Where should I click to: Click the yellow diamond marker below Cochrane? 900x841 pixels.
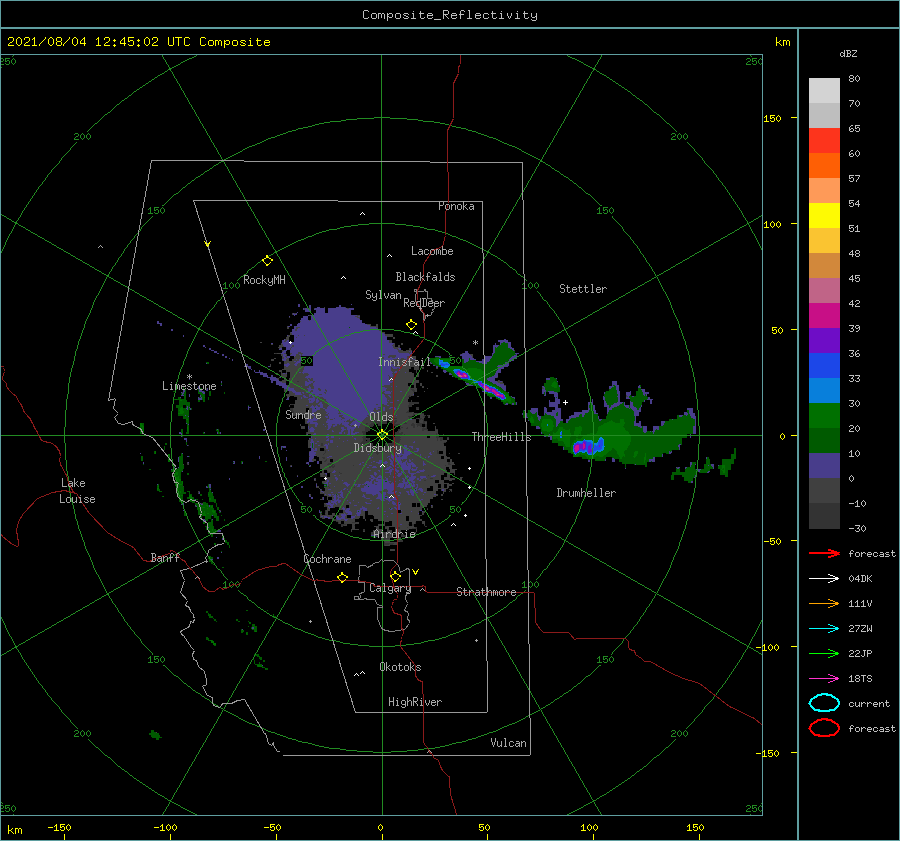coord(343,578)
